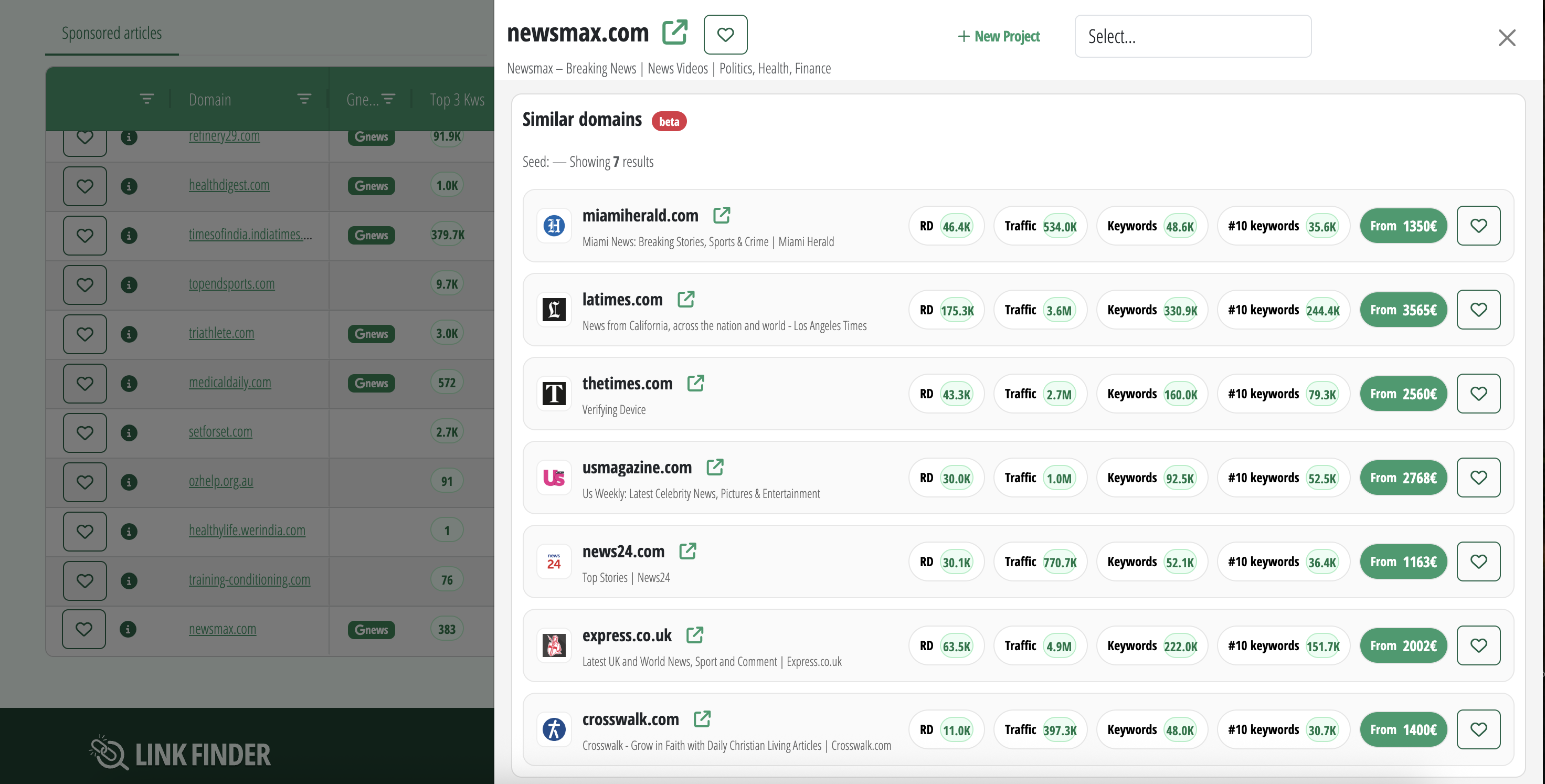This screenshot has height=784, width=1545.
Task: Open the healthylife.werindia.com link in the table
Action: click(247, 530)
